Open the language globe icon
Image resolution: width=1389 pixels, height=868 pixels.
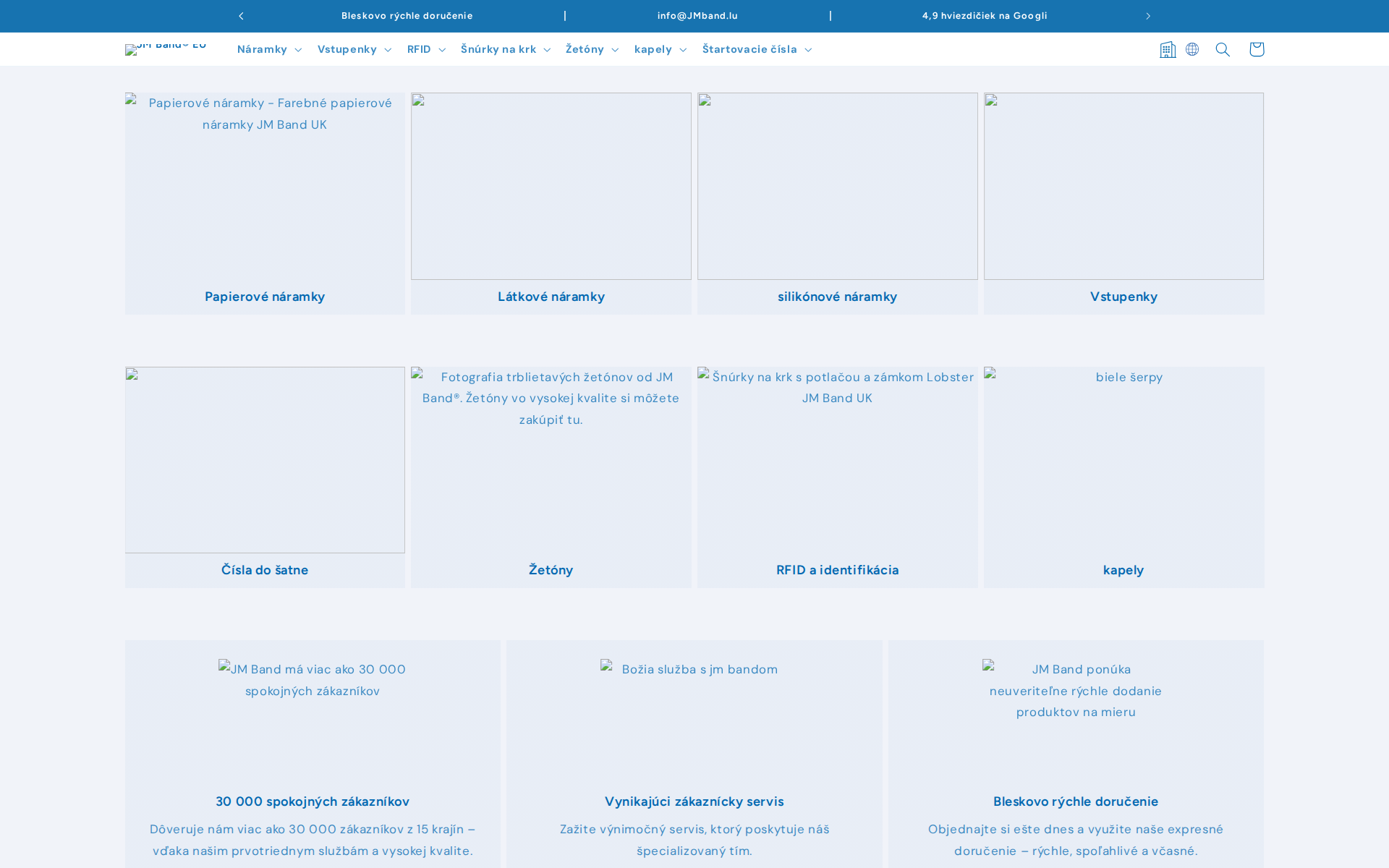(x=1192, y=49)
